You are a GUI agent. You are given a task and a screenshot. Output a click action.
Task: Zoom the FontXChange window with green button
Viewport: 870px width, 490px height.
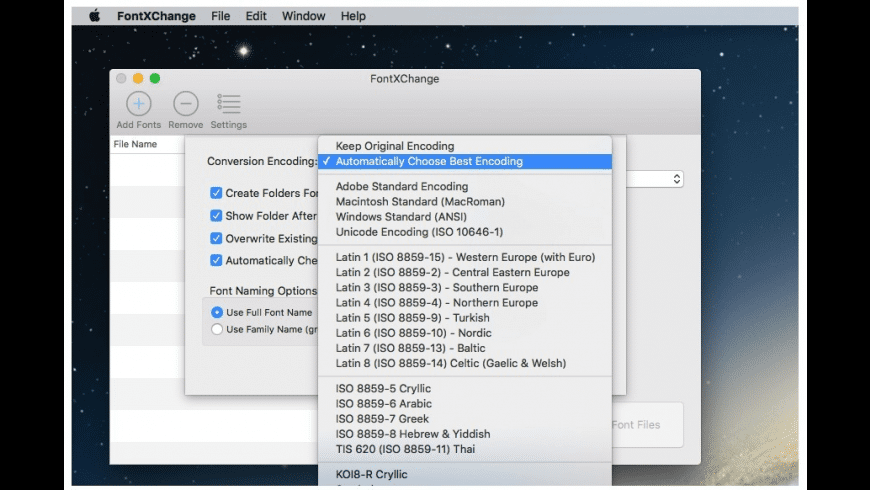[x=155, y=78]
